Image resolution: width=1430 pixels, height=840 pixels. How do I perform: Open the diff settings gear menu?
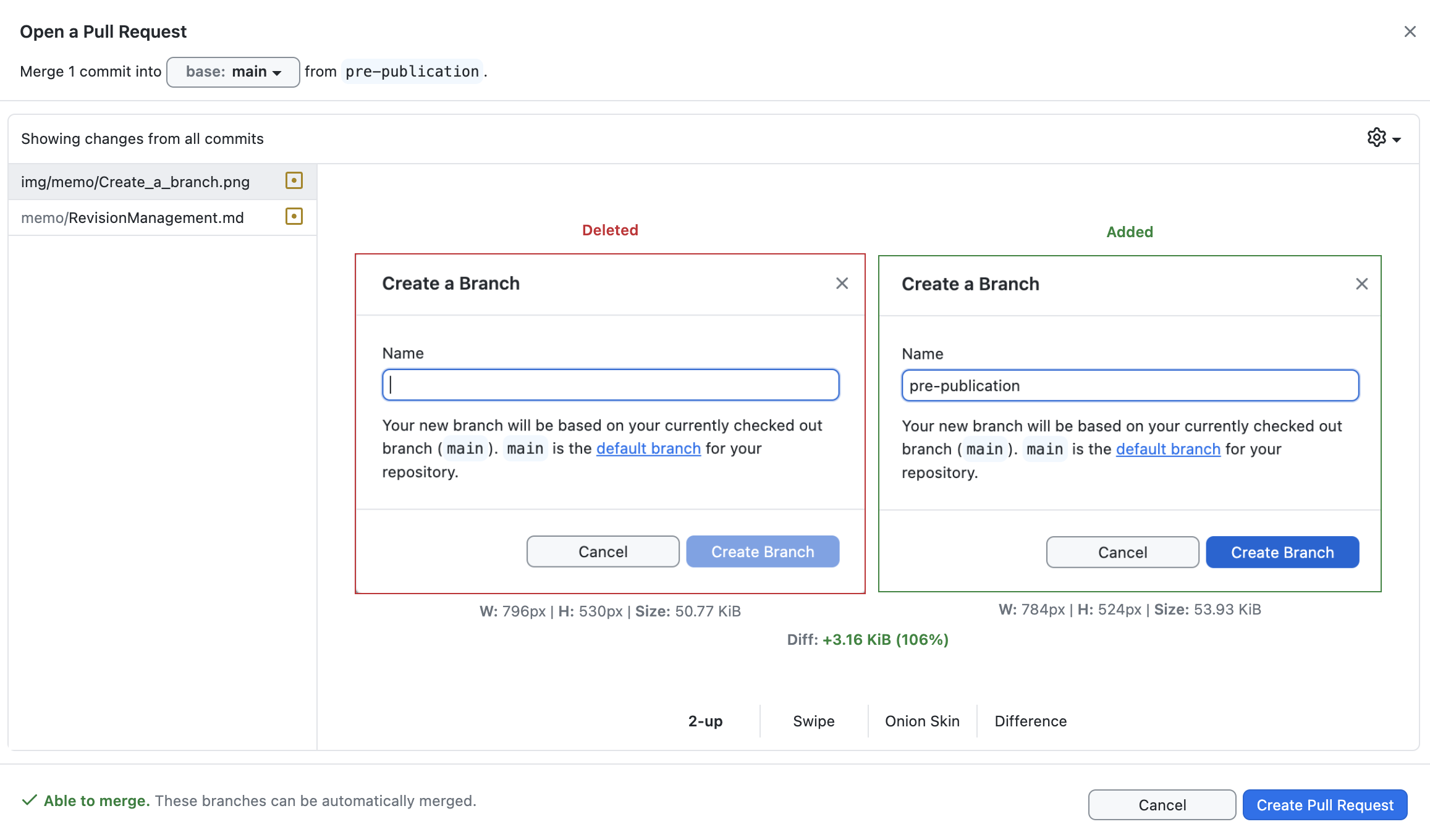point(1383,138)
